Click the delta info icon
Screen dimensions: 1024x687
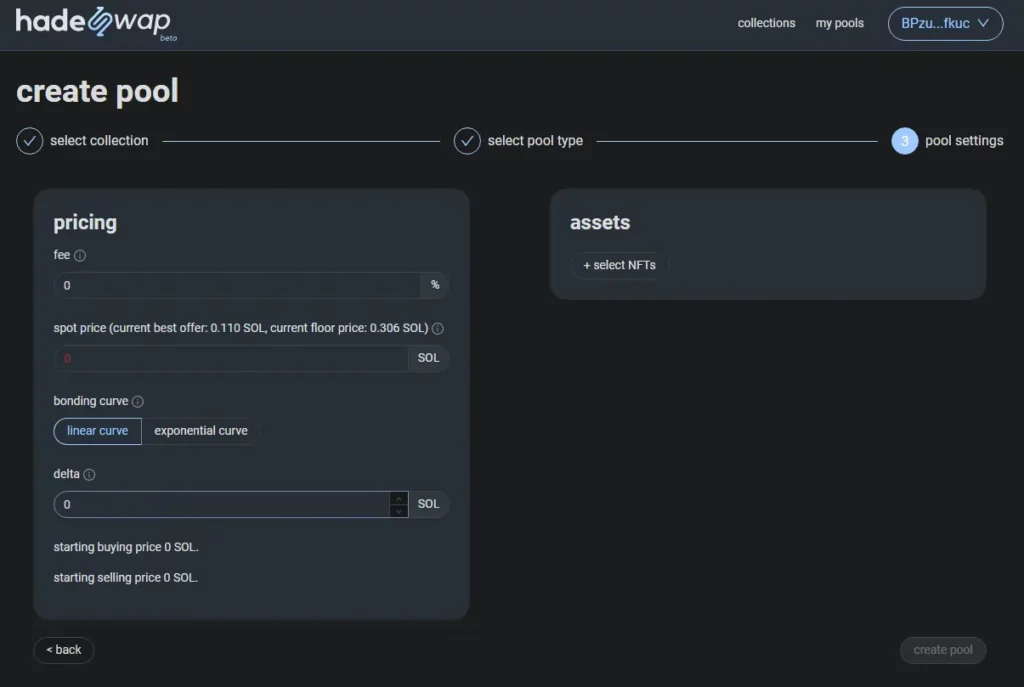pos(89,475)
